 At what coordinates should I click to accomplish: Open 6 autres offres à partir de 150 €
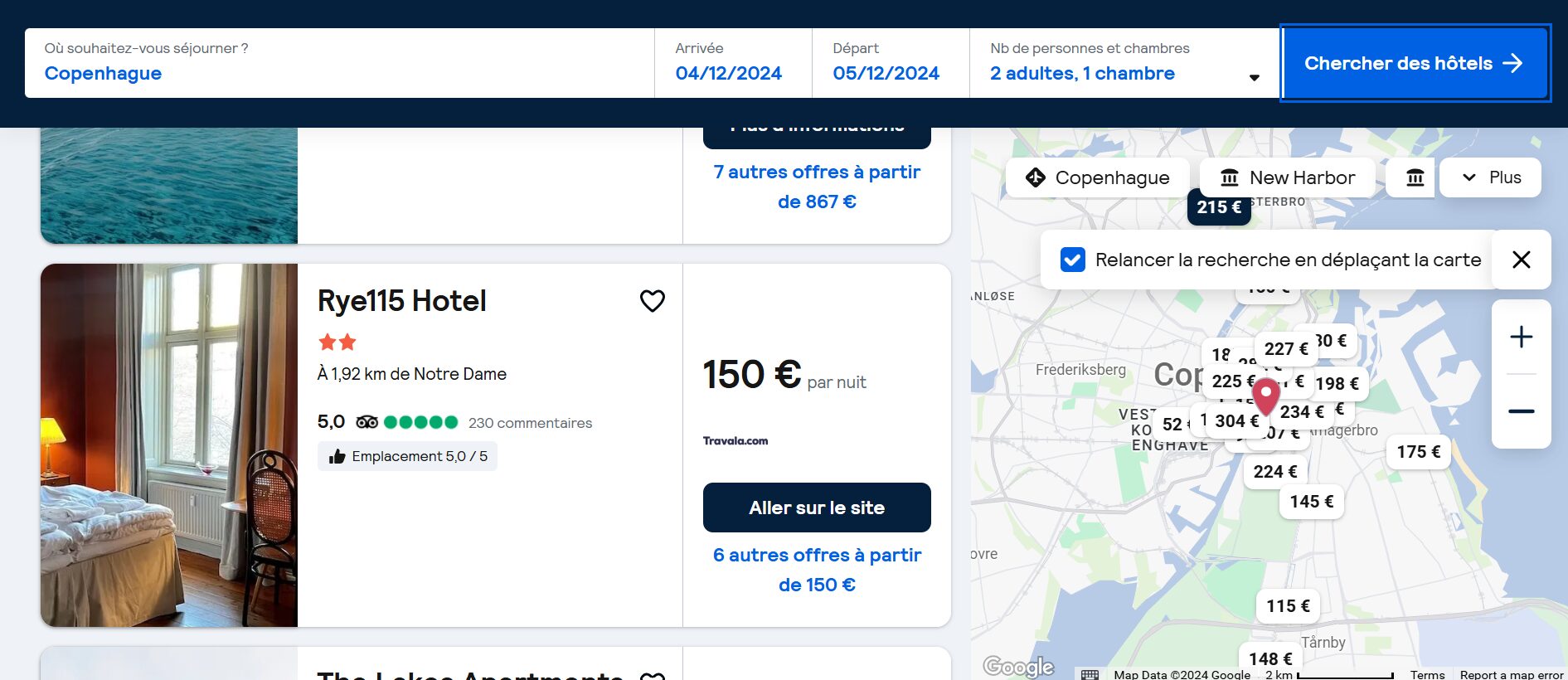817,570
